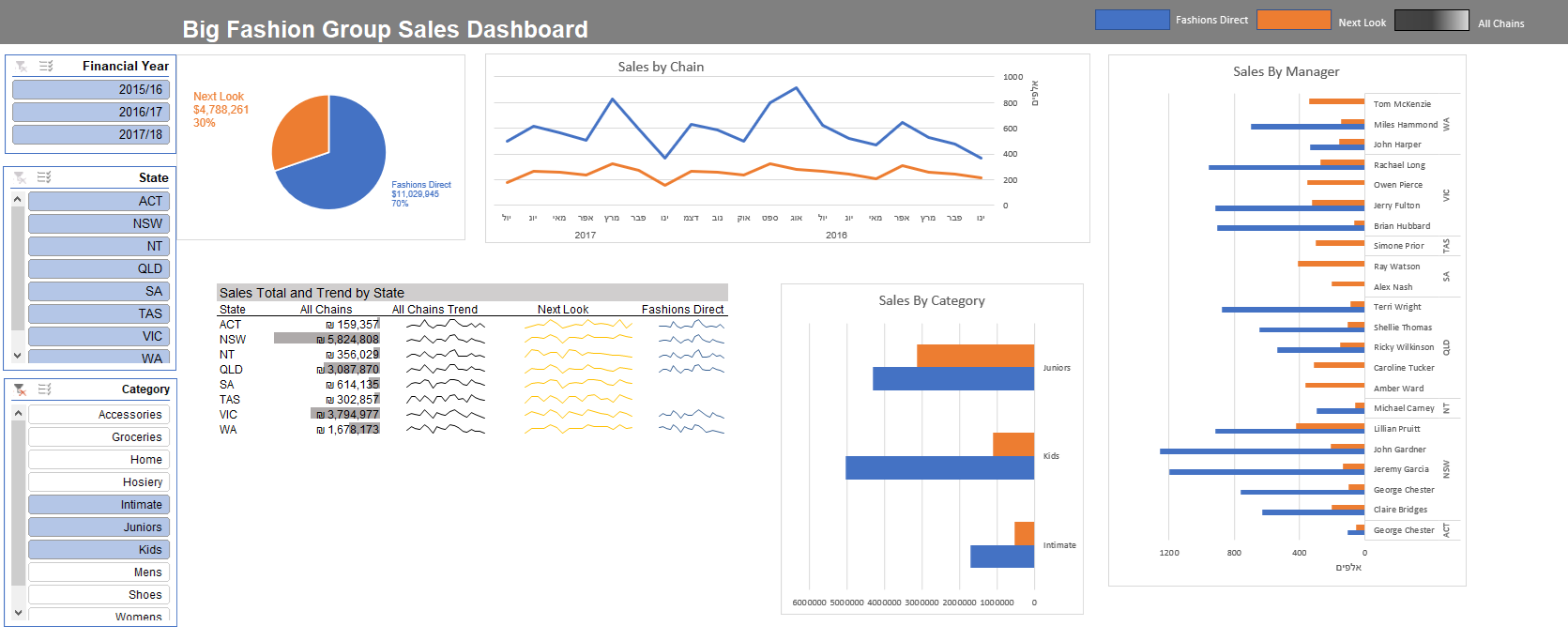Click the Sales Total and Trend by State heading

coord(312,293)
